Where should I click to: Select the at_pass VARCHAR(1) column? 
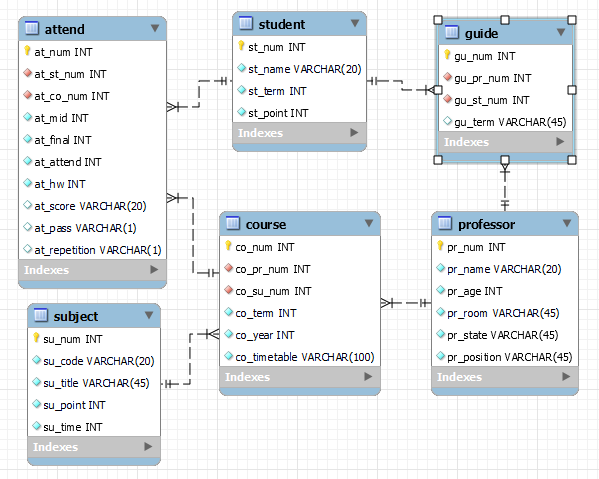pos(92,228)
